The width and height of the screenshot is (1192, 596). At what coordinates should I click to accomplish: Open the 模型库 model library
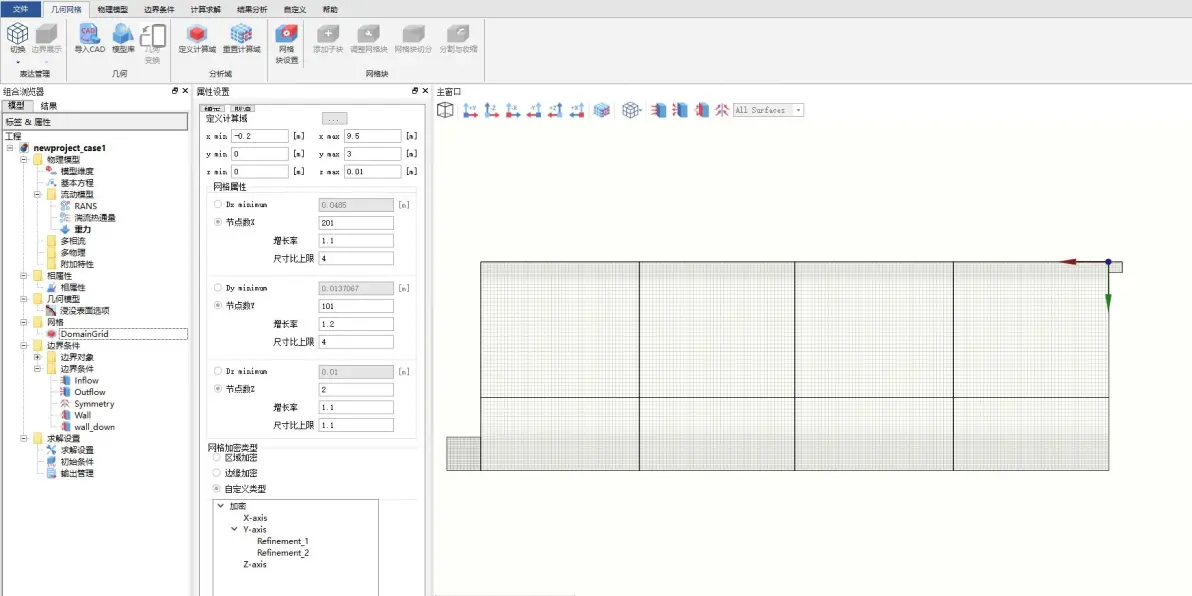point(123,37)
